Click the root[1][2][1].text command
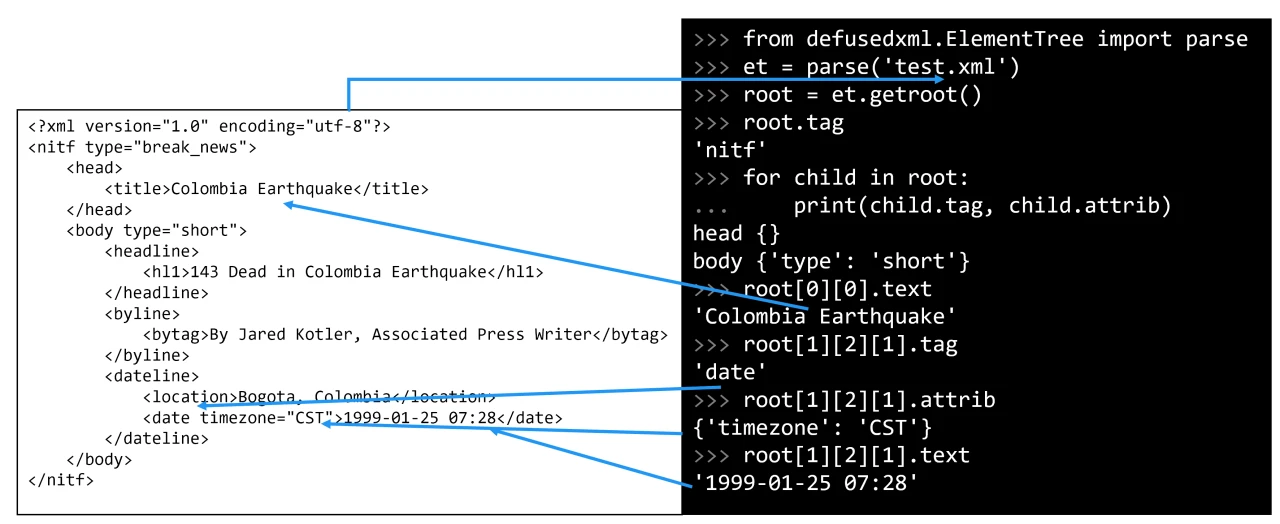 pyautogui.click(x=856, y=456)
